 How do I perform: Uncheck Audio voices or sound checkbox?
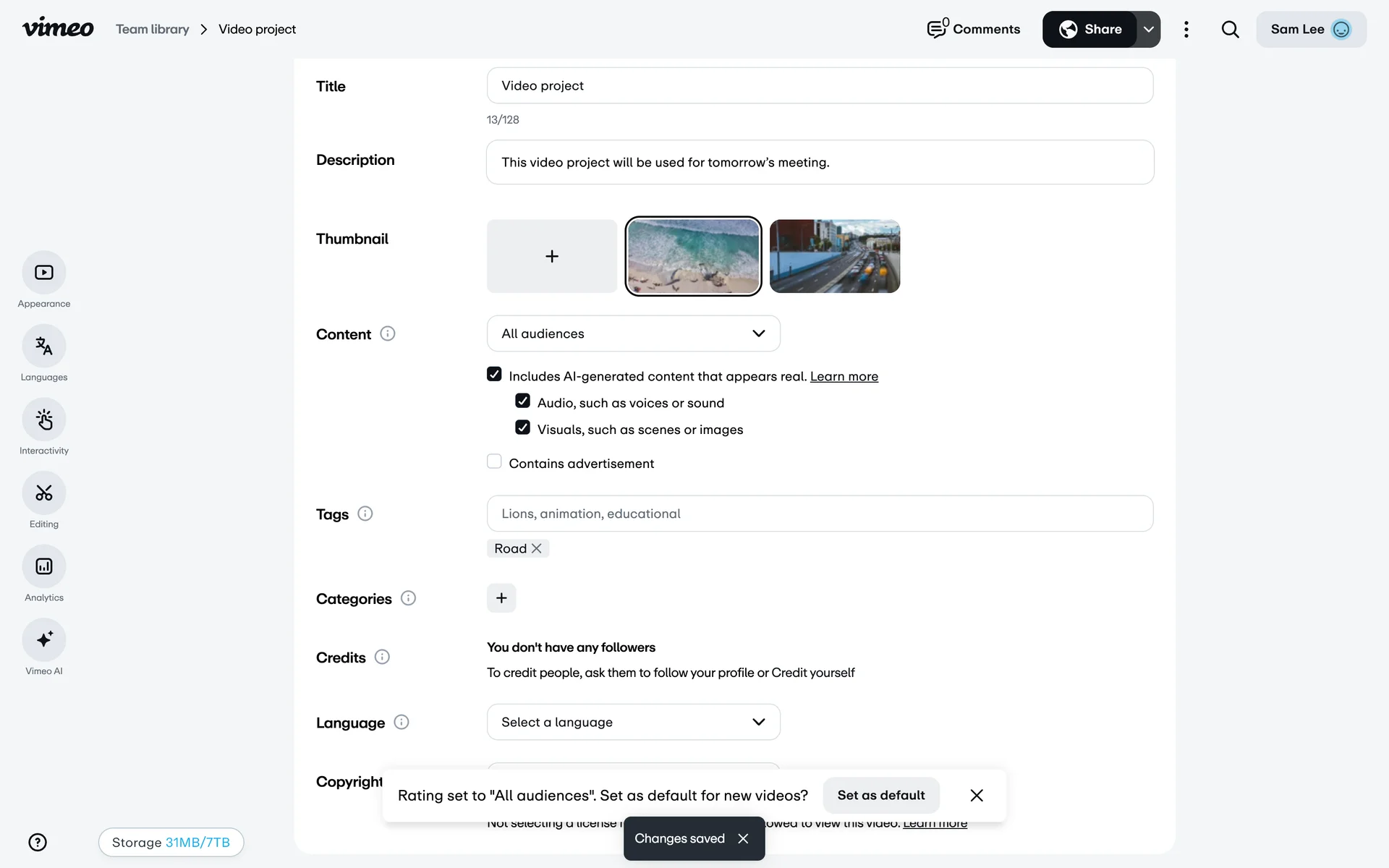point(522,401)
